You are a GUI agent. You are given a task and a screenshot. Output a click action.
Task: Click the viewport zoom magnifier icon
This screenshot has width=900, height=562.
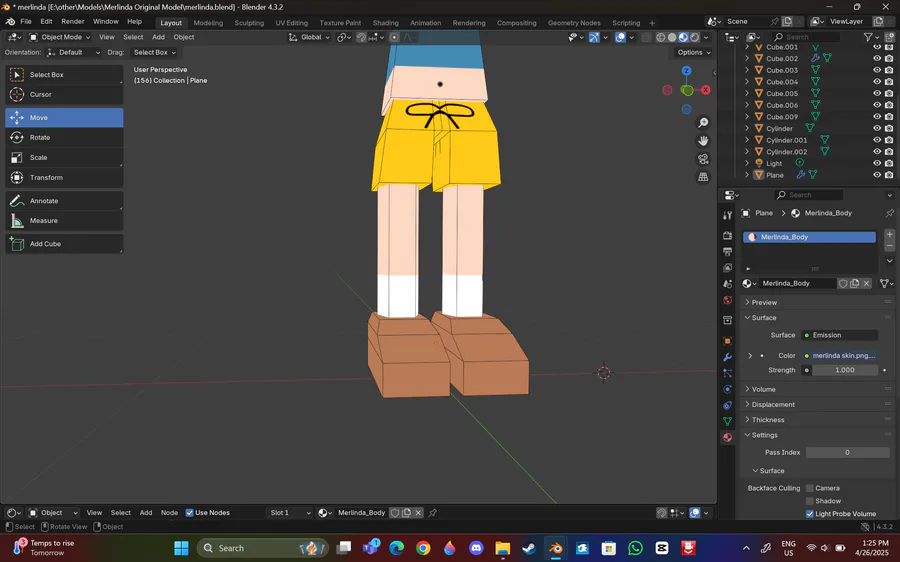[x=703, y=123]
